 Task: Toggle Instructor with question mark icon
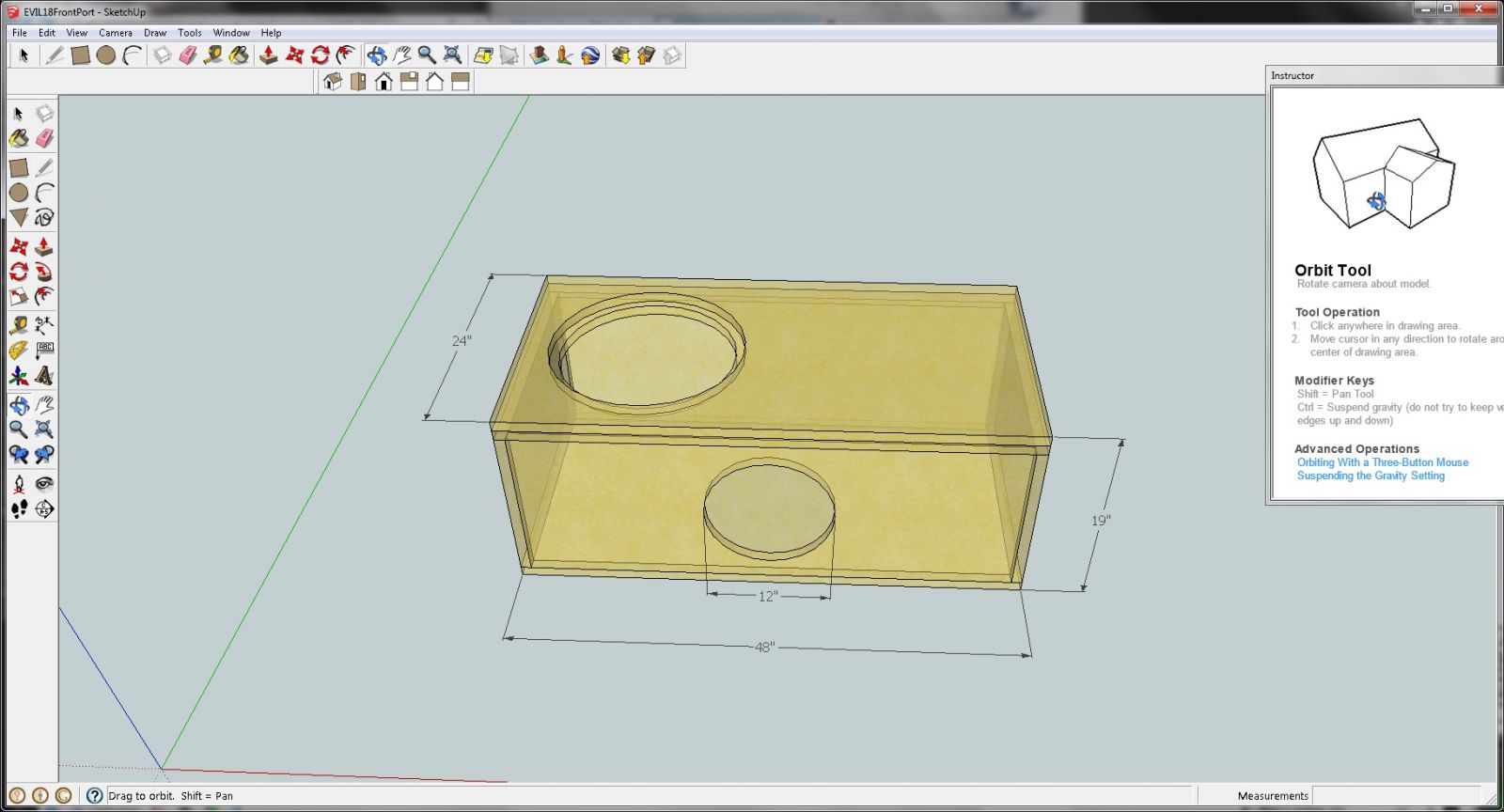pyautogui.click(x=94, y=796)
